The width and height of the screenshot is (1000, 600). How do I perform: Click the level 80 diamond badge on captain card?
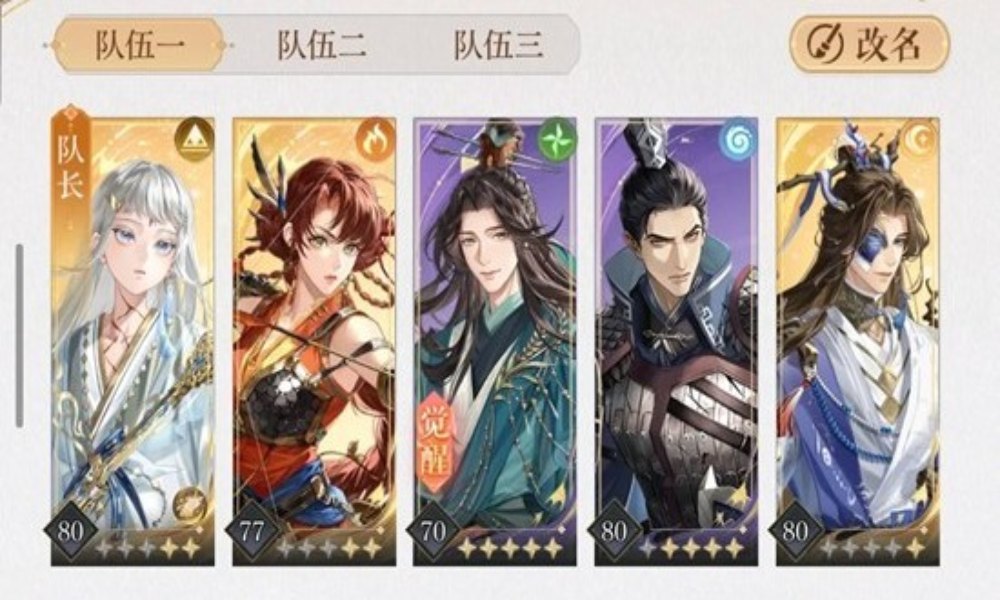point(70,530)
